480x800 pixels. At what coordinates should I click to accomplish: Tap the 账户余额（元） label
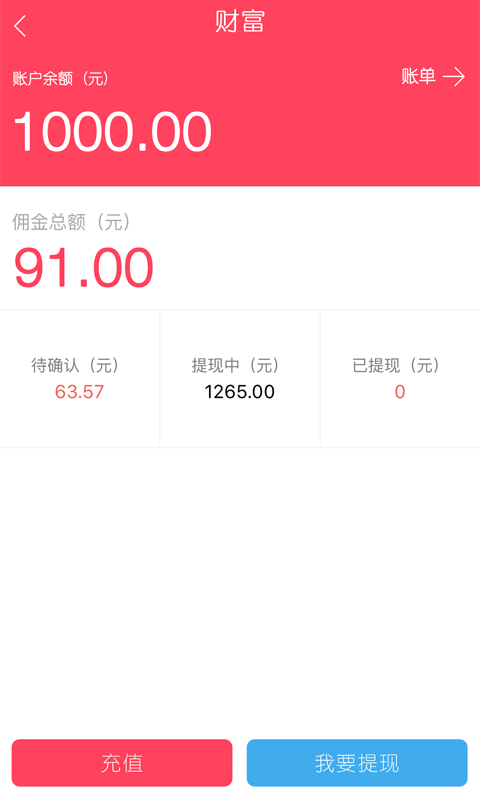point(60,79)
